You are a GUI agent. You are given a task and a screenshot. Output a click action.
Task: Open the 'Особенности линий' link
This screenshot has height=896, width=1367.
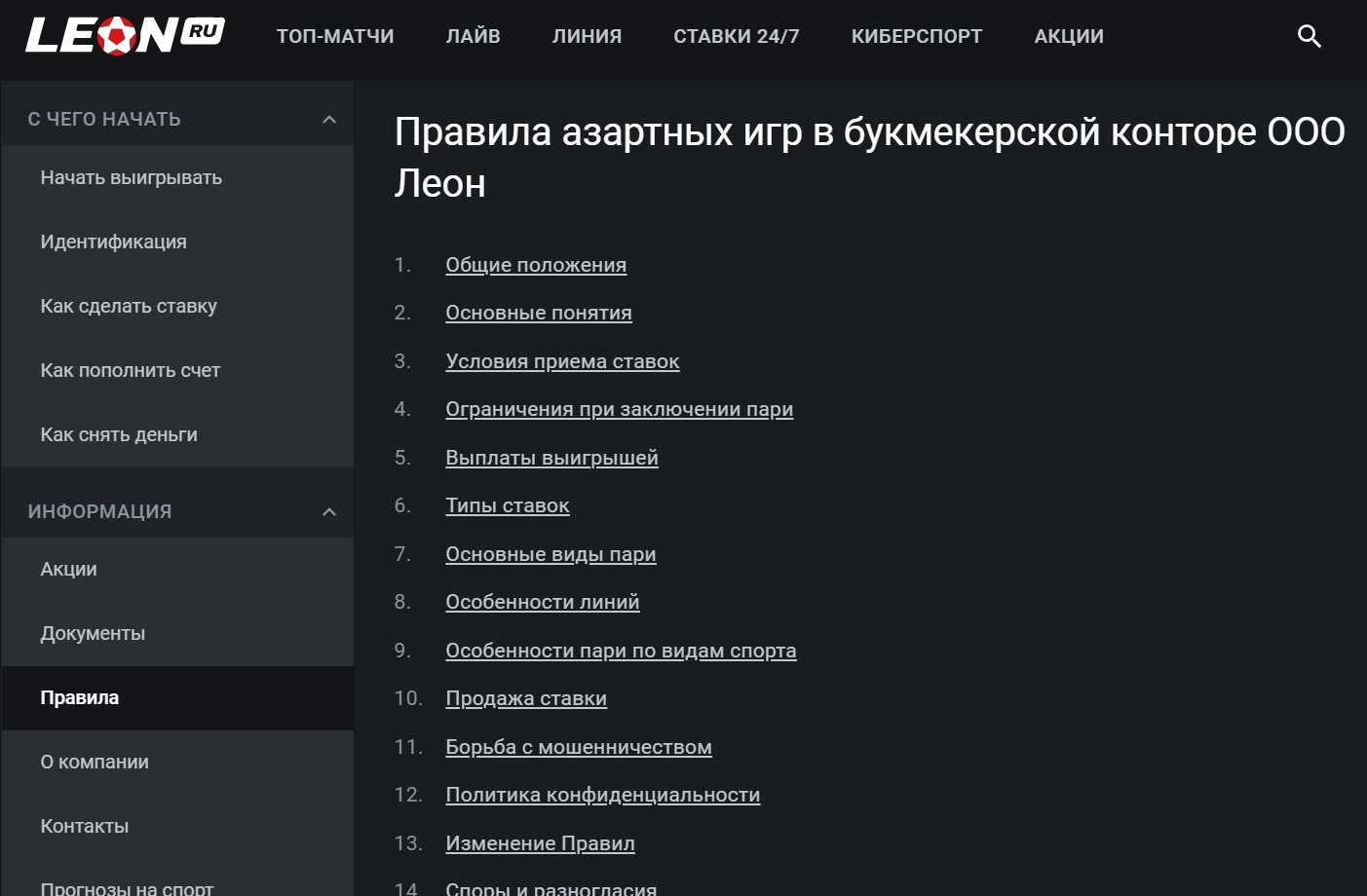[543, 602]
